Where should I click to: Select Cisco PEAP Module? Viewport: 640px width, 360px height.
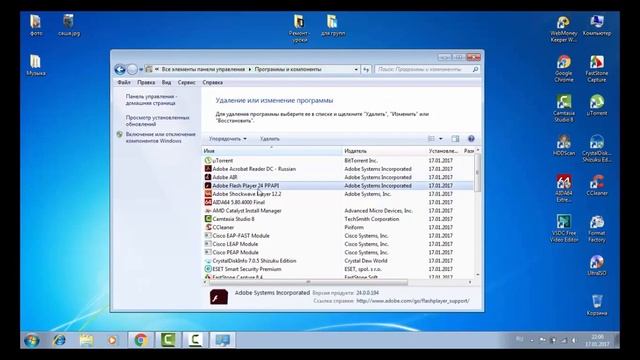coord(338,253)
